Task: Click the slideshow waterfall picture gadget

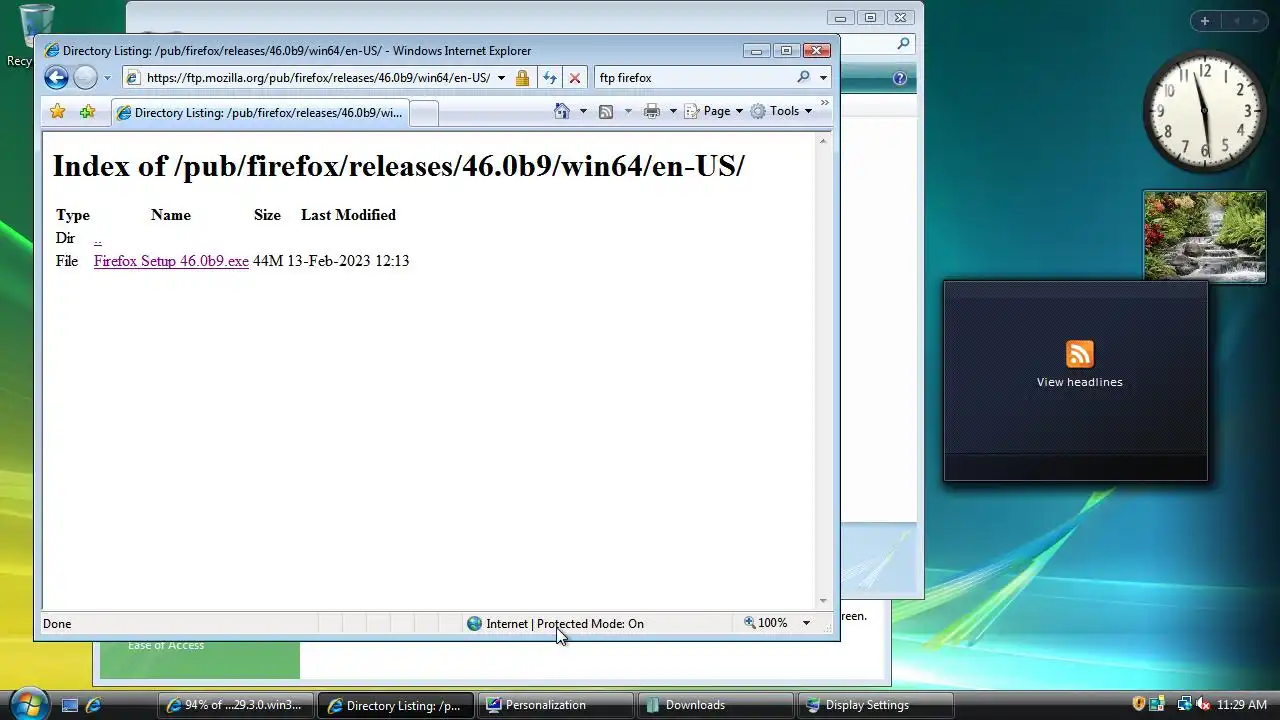Action: [1205, 237]
